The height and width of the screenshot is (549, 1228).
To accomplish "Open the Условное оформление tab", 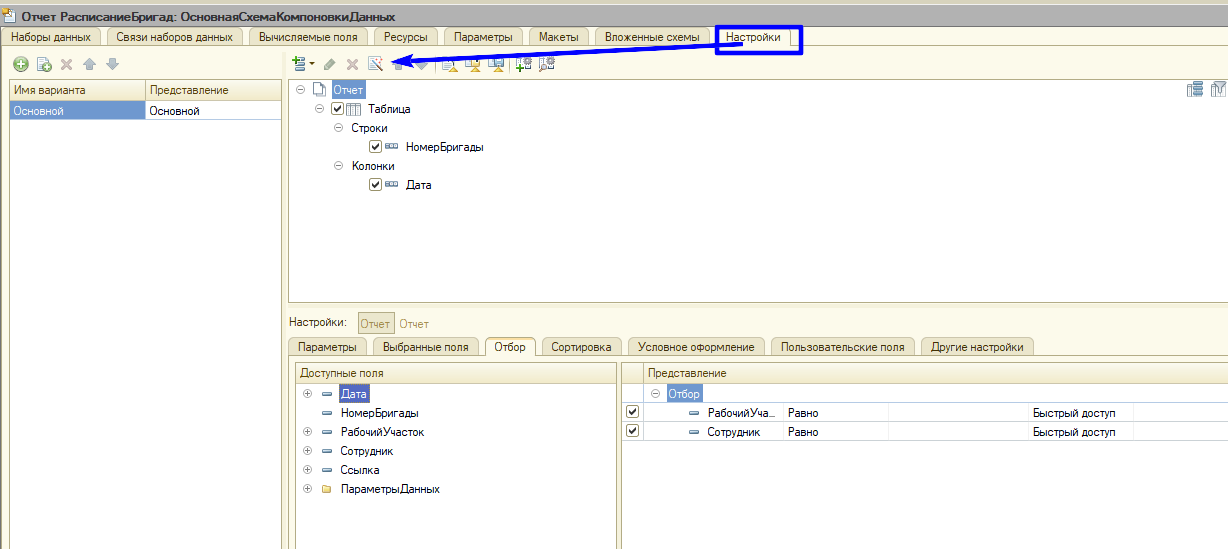I will coord(697,347).
